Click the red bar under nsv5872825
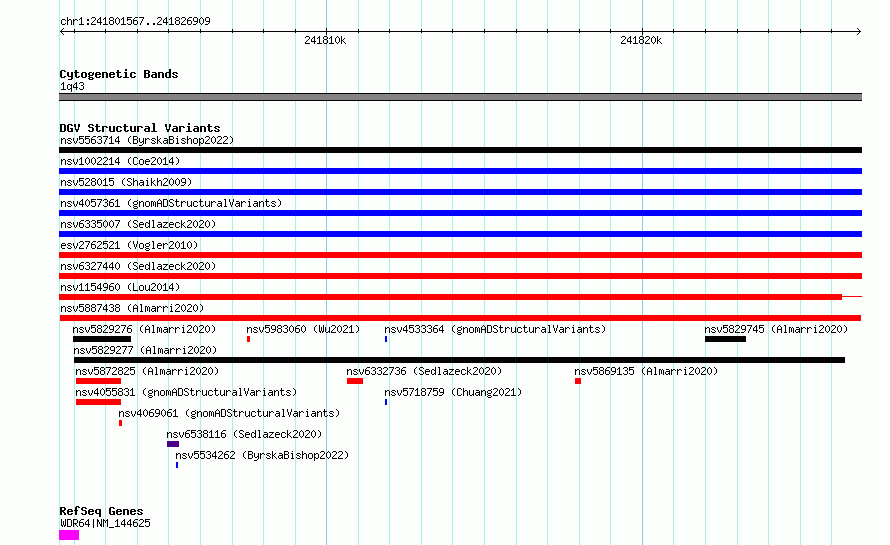Viewport: 890px width, 545px height. [x=98, y=381]
